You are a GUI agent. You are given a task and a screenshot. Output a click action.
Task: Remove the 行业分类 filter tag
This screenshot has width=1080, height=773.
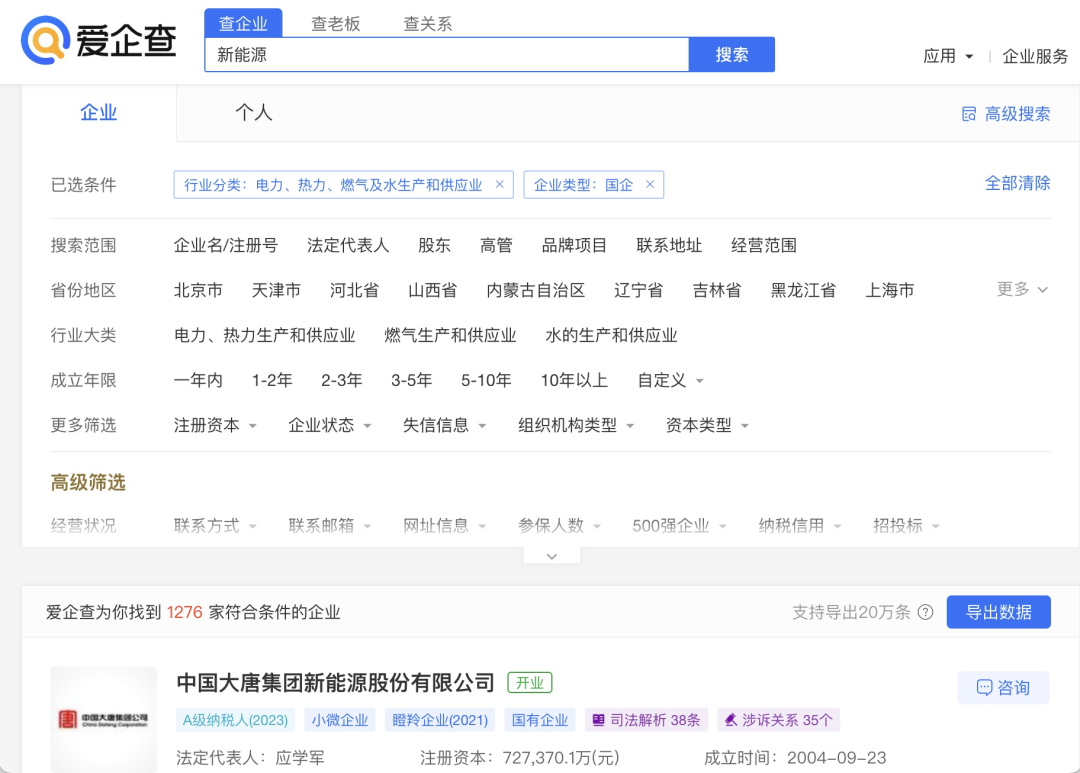[x=500, y=185]
